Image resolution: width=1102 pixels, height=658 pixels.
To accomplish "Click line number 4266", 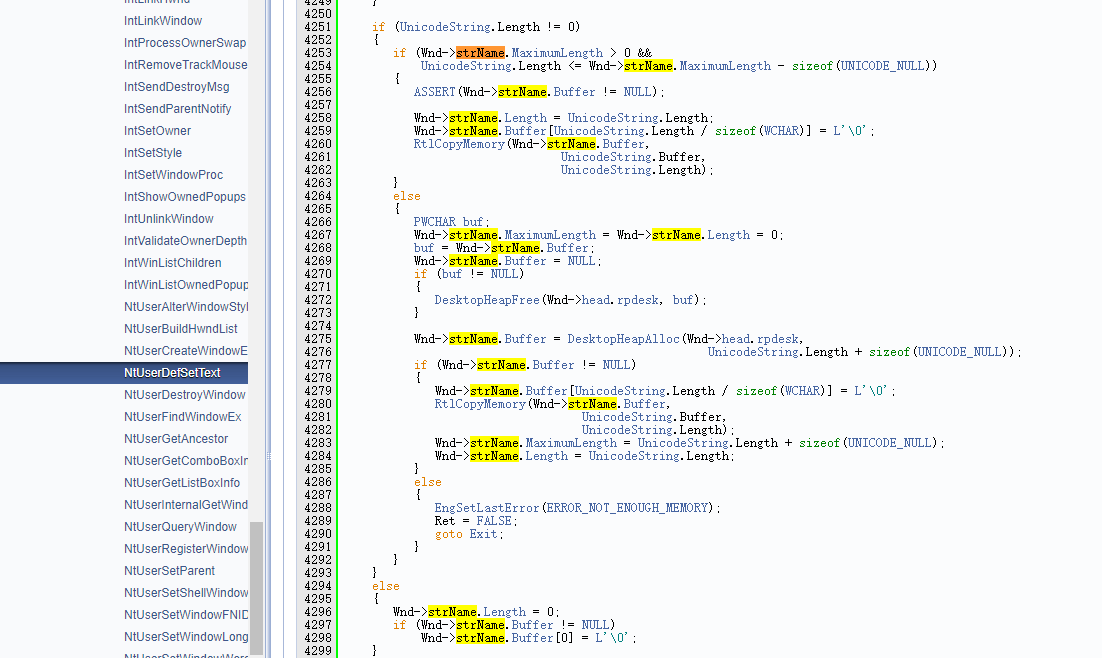I will pyautogui.click(x=318, y=222).
